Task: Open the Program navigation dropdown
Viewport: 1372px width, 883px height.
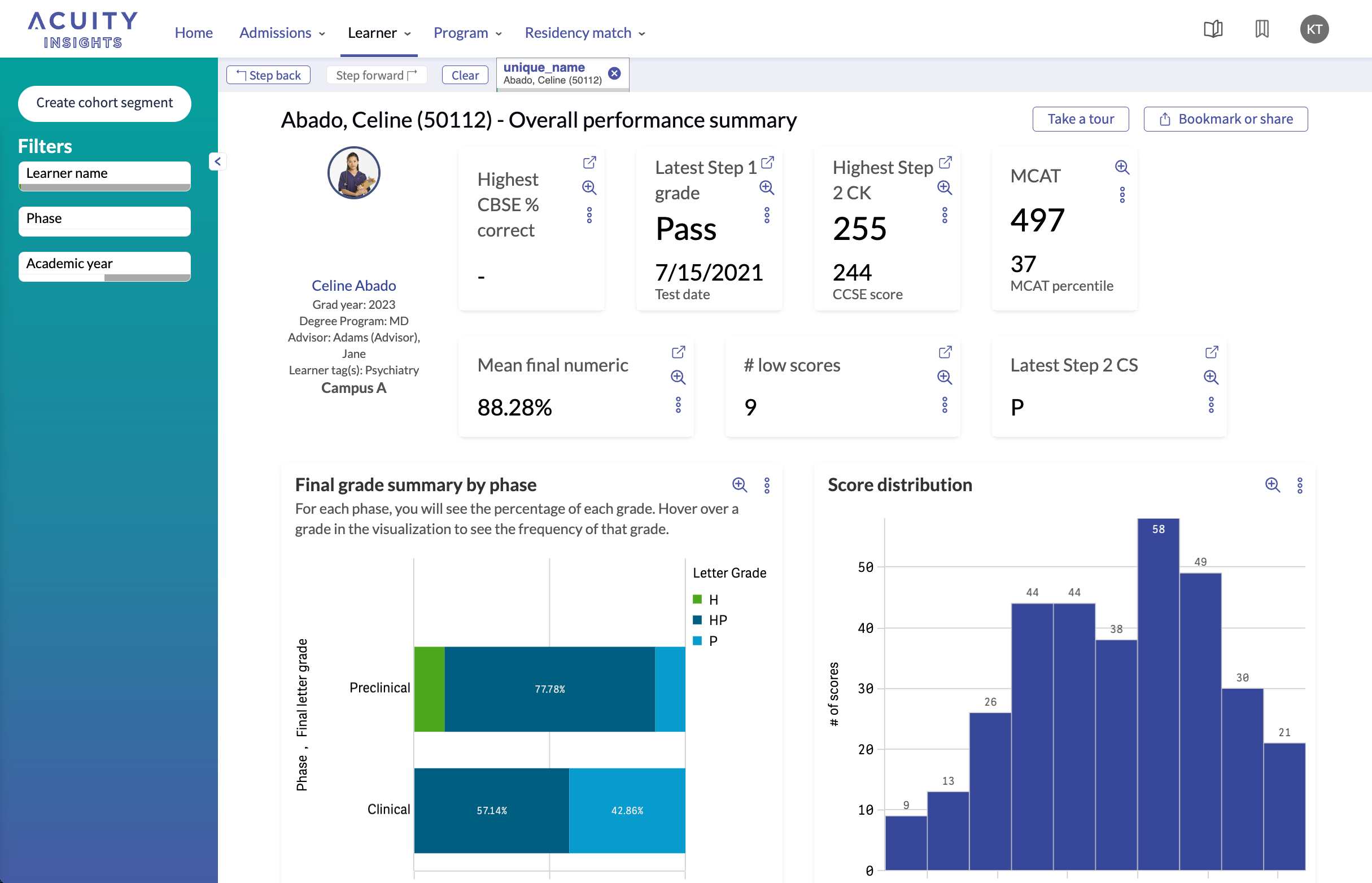Action: click(467, 33)
